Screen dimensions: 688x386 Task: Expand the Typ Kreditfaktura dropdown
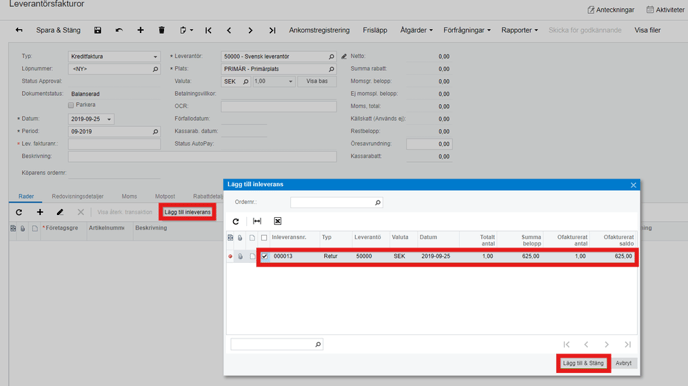(x=155, y=57)
